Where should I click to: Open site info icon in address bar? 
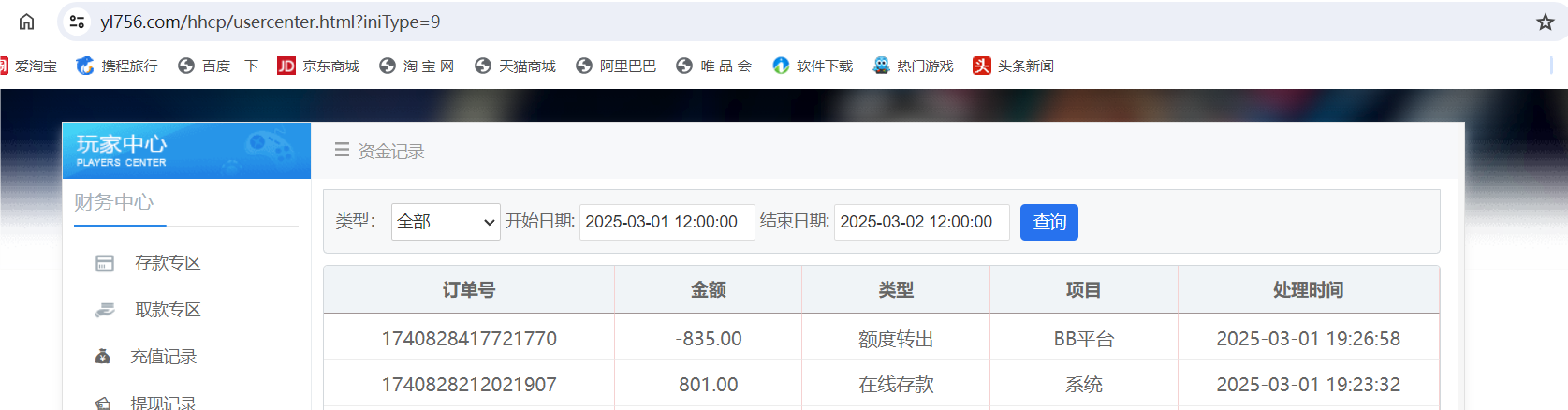[78, 22]
